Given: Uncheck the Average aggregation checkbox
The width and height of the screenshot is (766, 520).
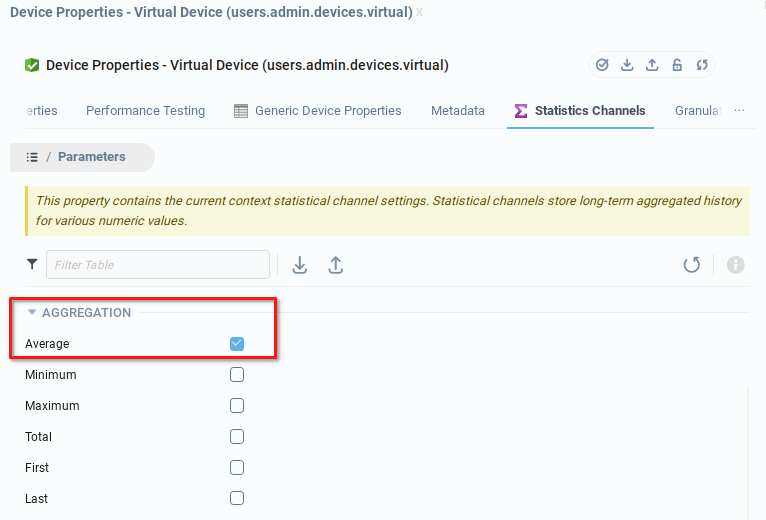Looking at the screenshot, I should (x=237, y=344).
